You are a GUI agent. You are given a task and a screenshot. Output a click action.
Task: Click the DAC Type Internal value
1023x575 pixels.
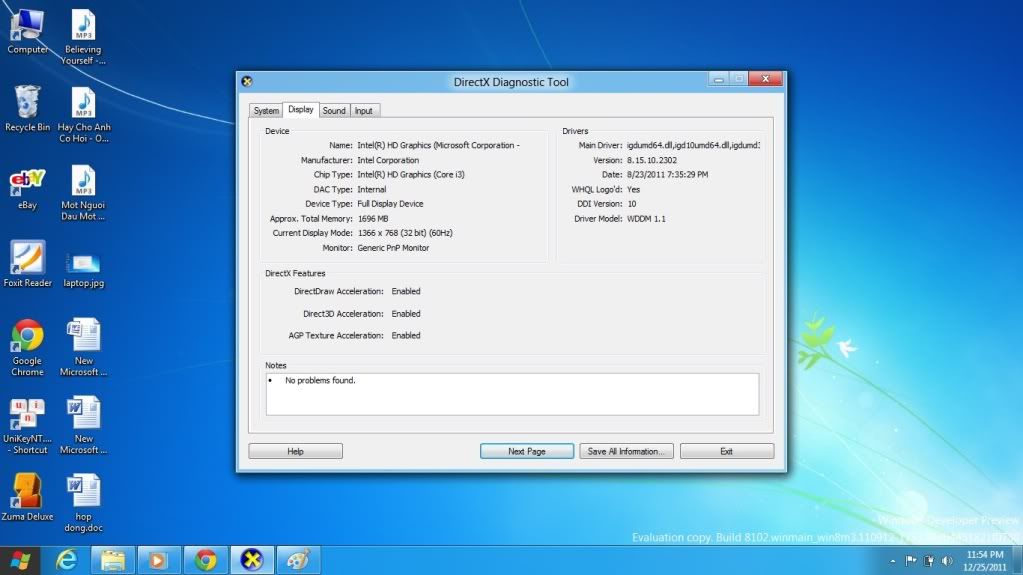pos(372,189)
